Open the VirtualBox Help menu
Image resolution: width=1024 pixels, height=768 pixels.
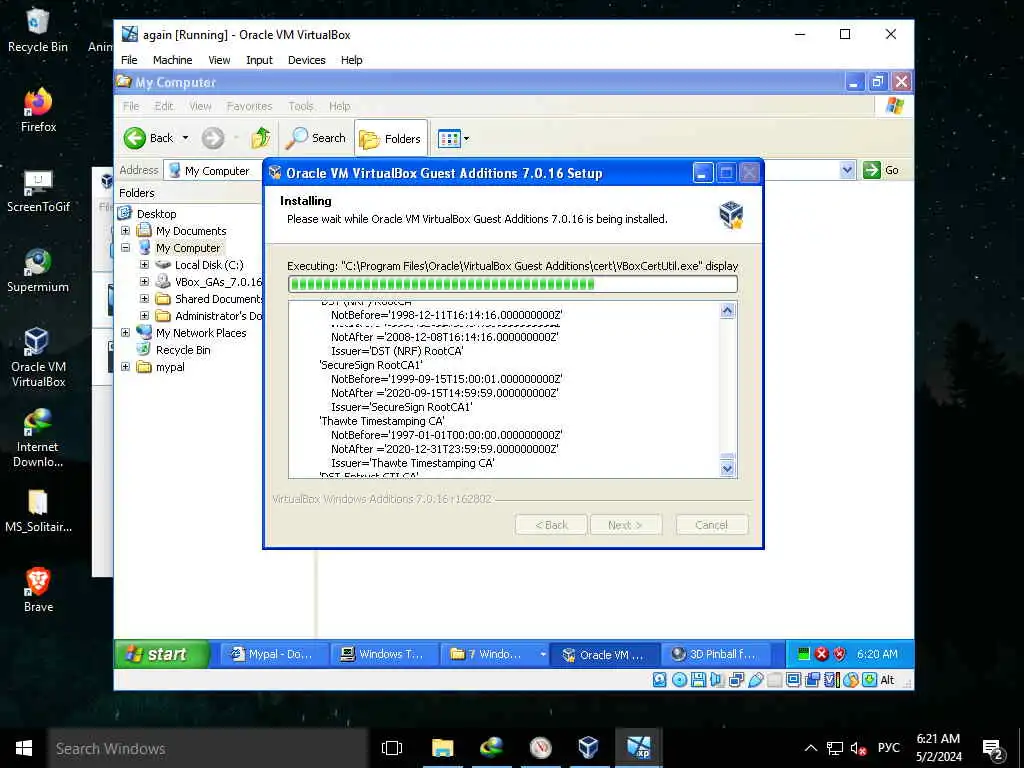tap(351, 60)
